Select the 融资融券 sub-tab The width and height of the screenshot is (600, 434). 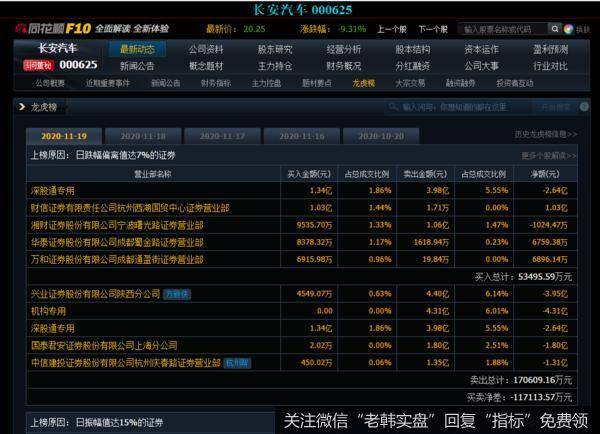460,83
